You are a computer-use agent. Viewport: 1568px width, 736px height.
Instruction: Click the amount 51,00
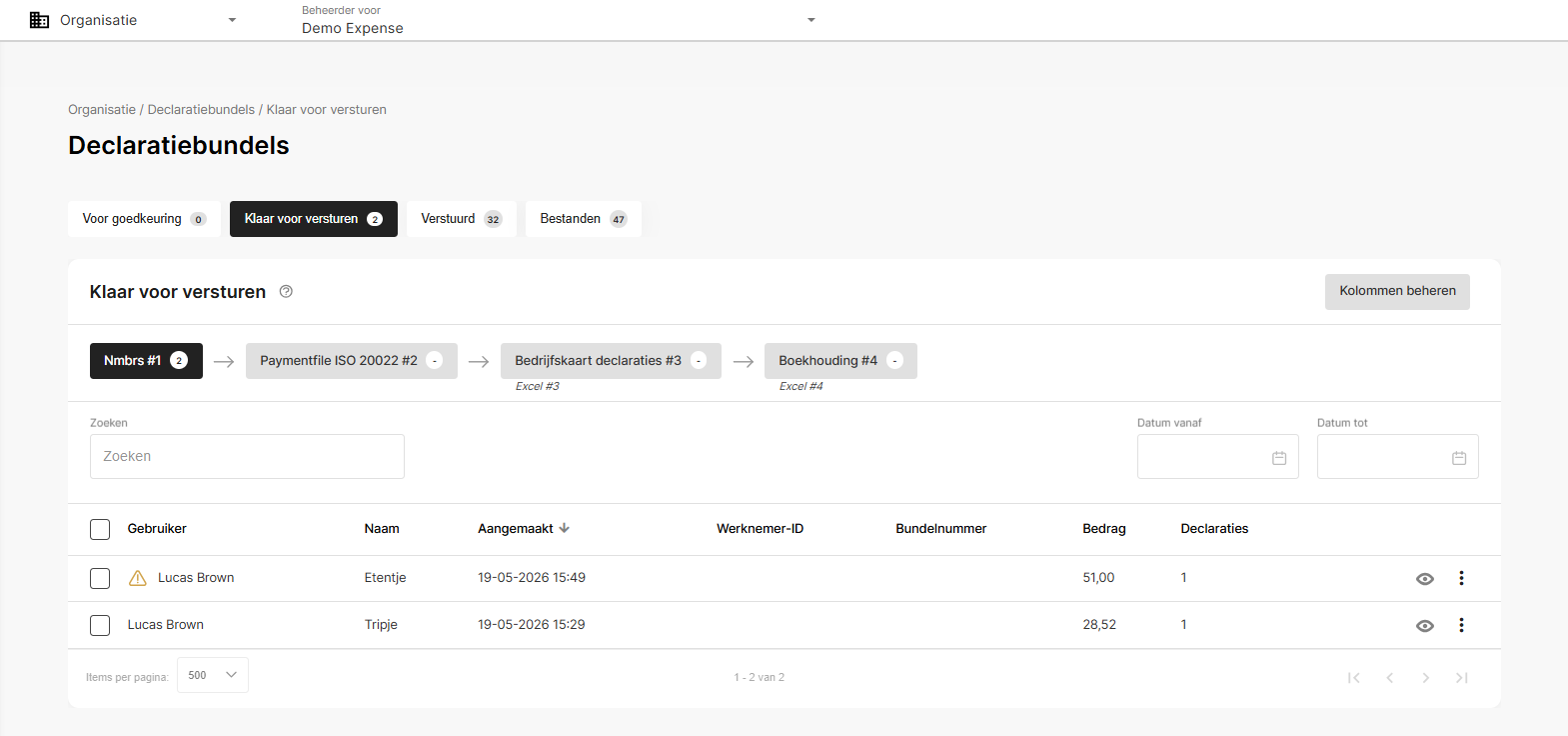coord(1098,578)
